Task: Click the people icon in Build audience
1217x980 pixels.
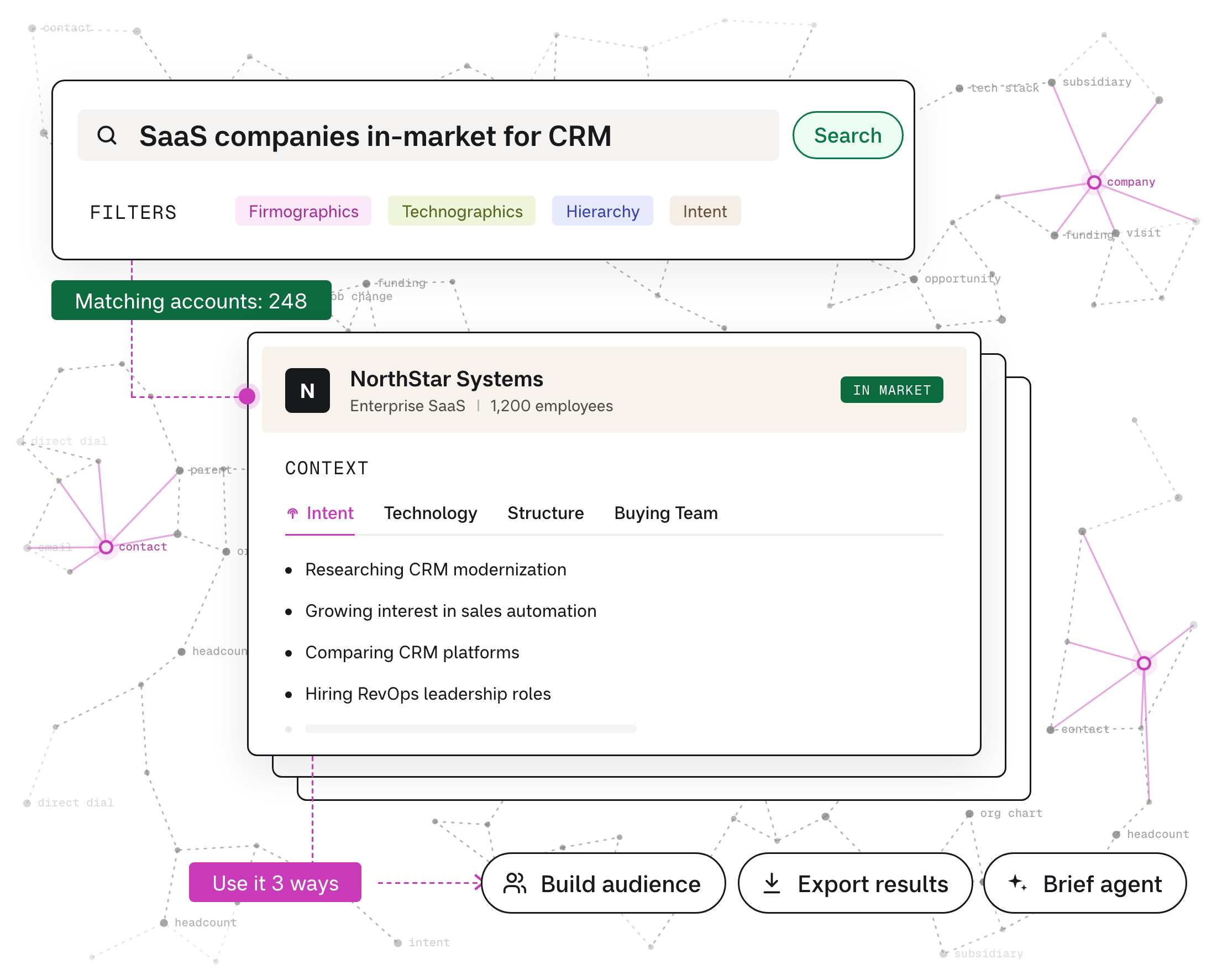Action: click(x=515, y=883)
